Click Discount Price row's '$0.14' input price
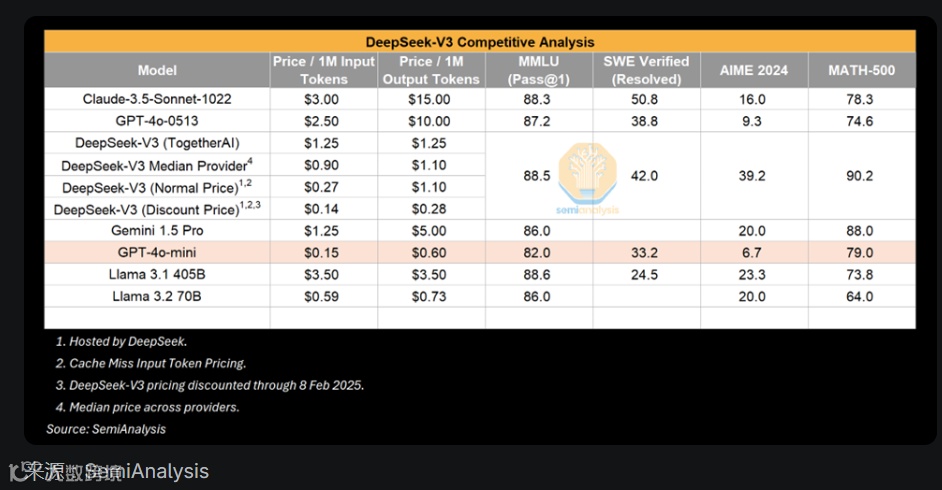 click(321, 208)
